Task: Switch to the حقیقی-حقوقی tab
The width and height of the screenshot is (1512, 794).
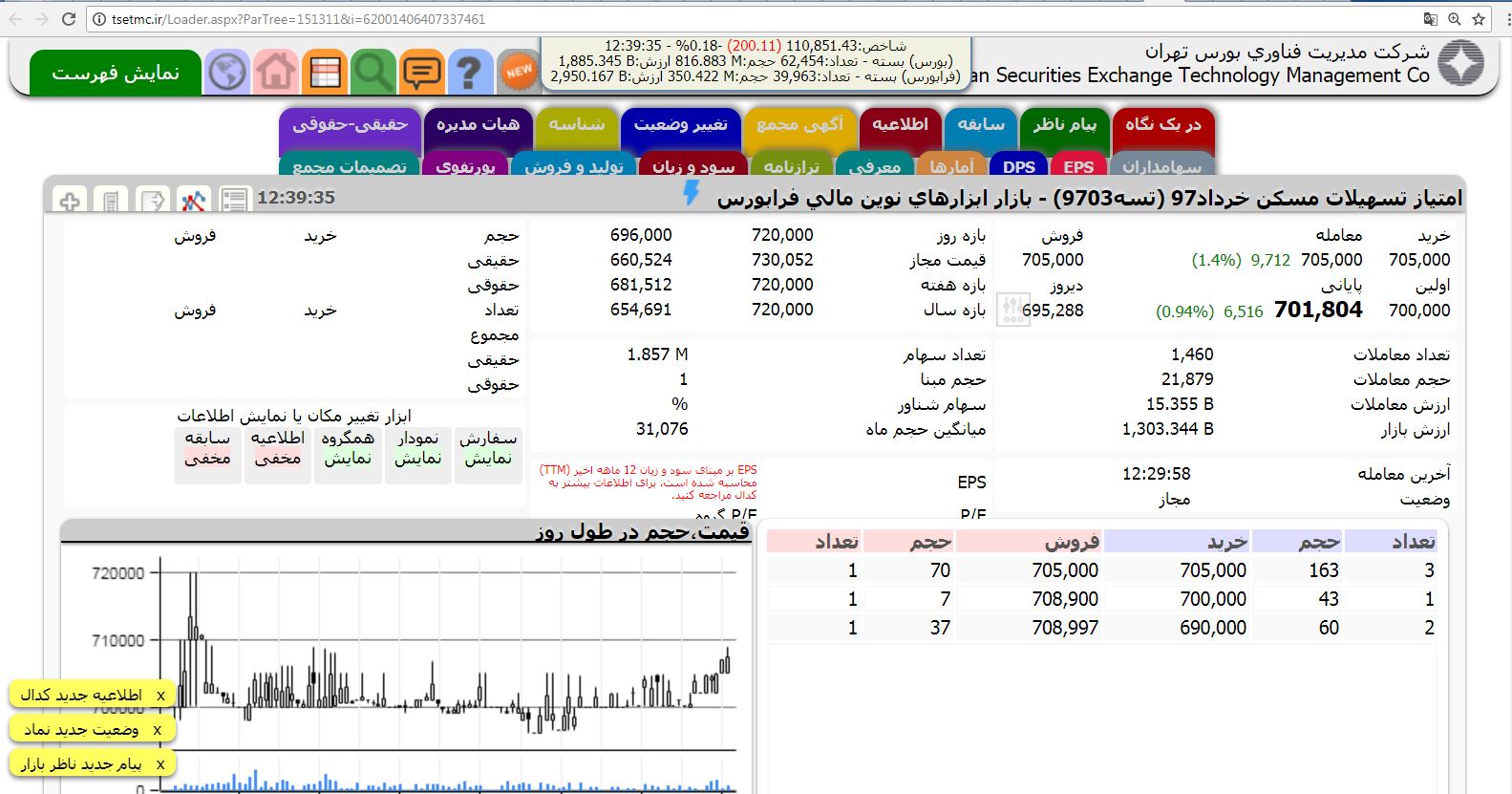Action: (350, 125)
